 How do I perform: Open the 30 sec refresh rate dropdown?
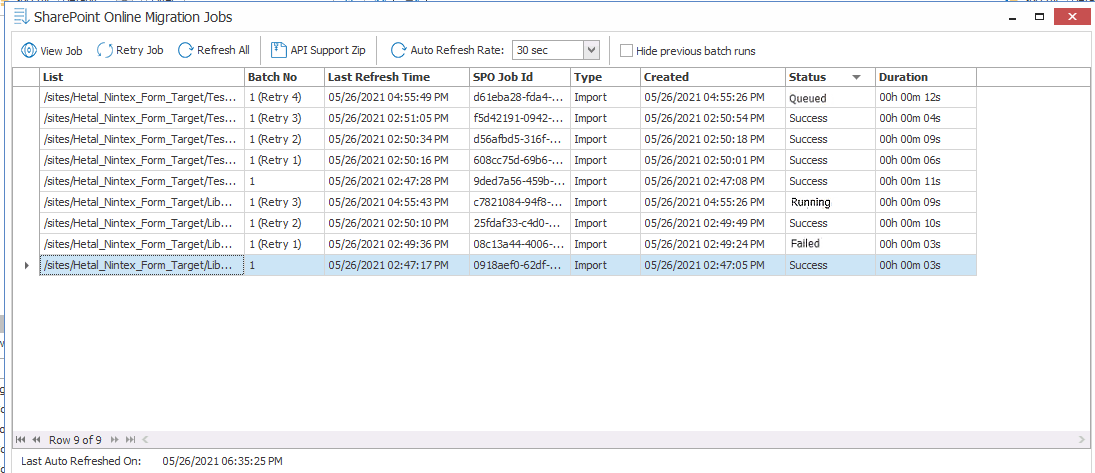590,50
